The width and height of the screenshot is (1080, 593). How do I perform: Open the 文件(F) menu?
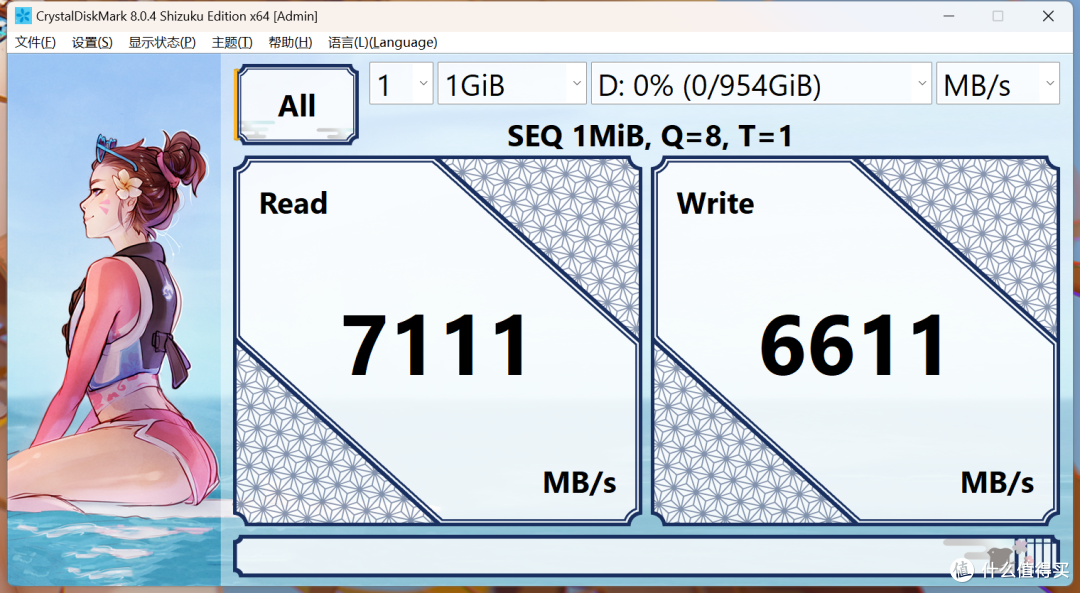pos(35,43)
